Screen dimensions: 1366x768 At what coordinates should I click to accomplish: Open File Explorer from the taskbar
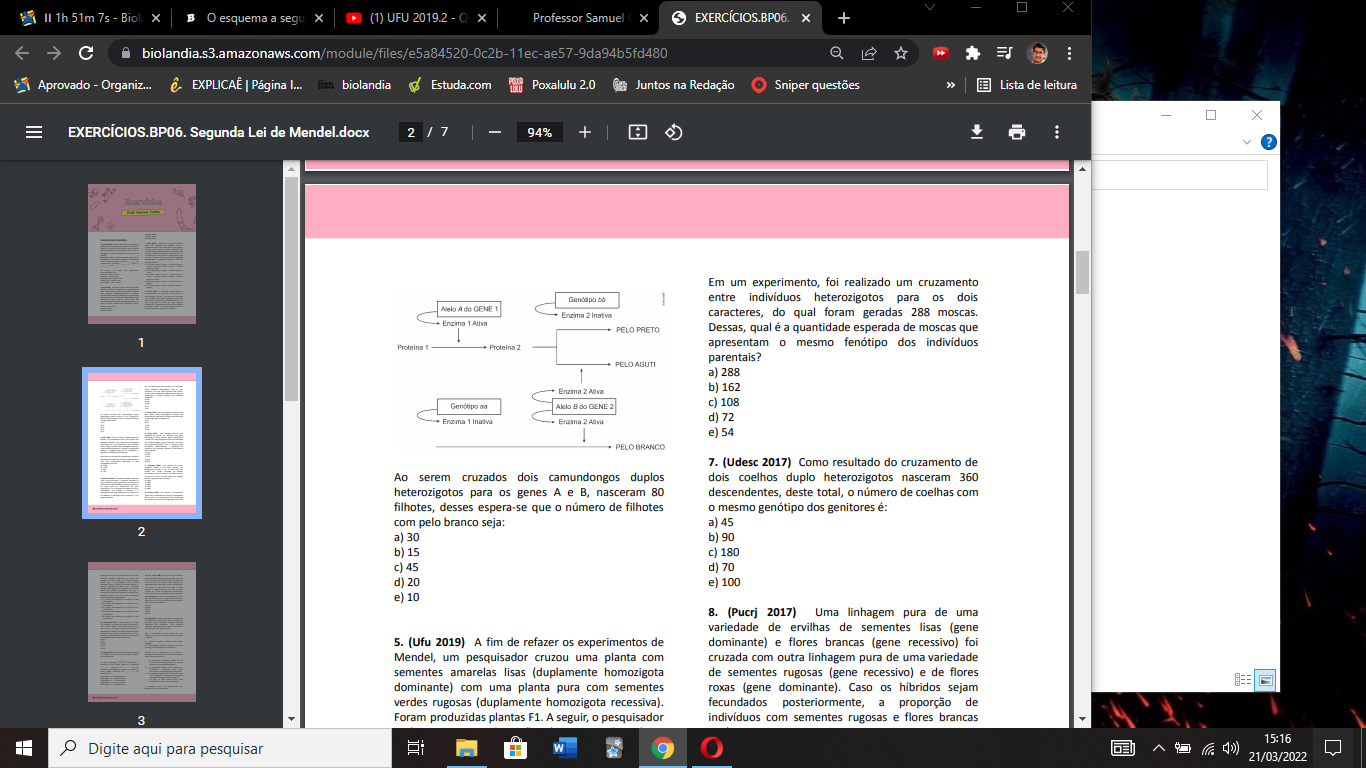pyautogui.click(x=467, y=748)
